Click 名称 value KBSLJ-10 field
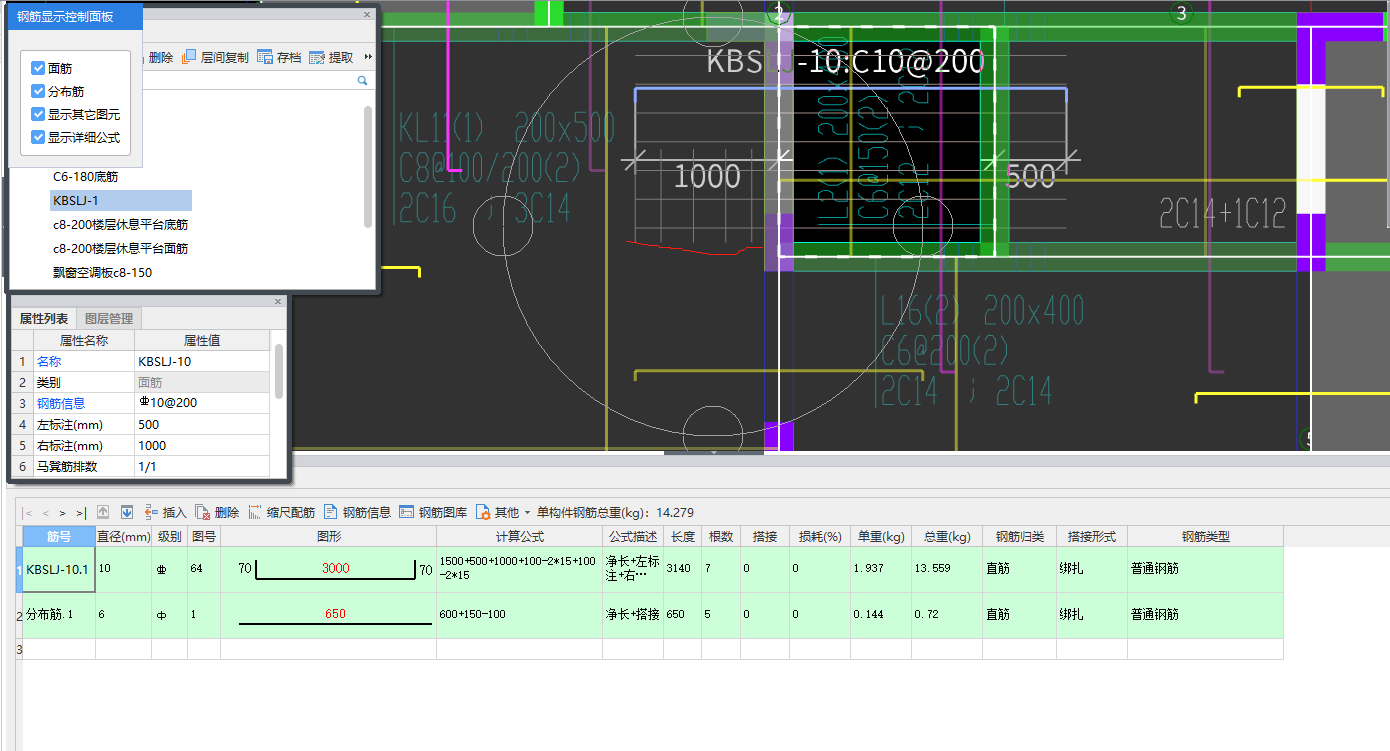This screenshot has width=1390, height=751. point(202,361)
